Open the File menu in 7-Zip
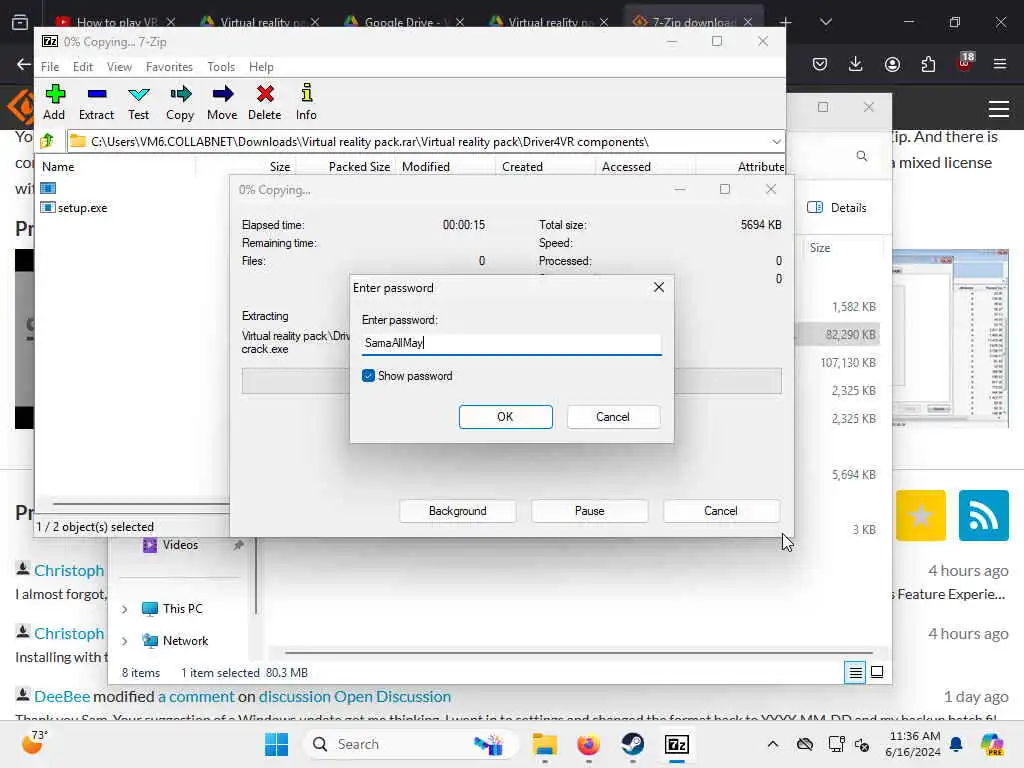Screen dimensions: 1024x768 [50, 67]
